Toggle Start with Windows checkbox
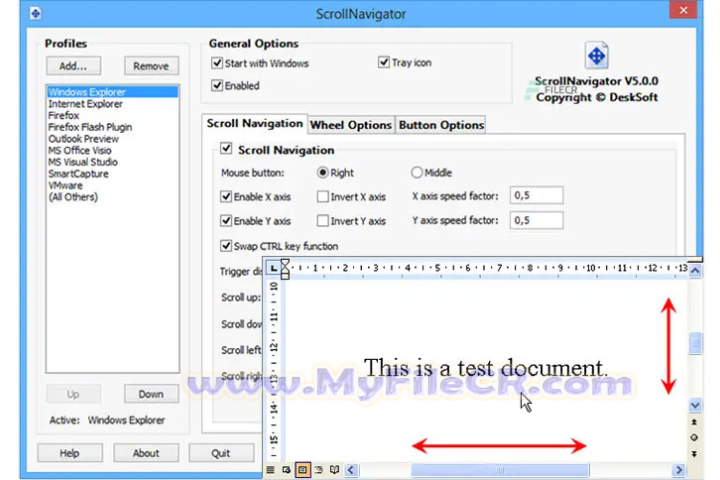This screenshot has height=480, width=720. pos(217,63)
